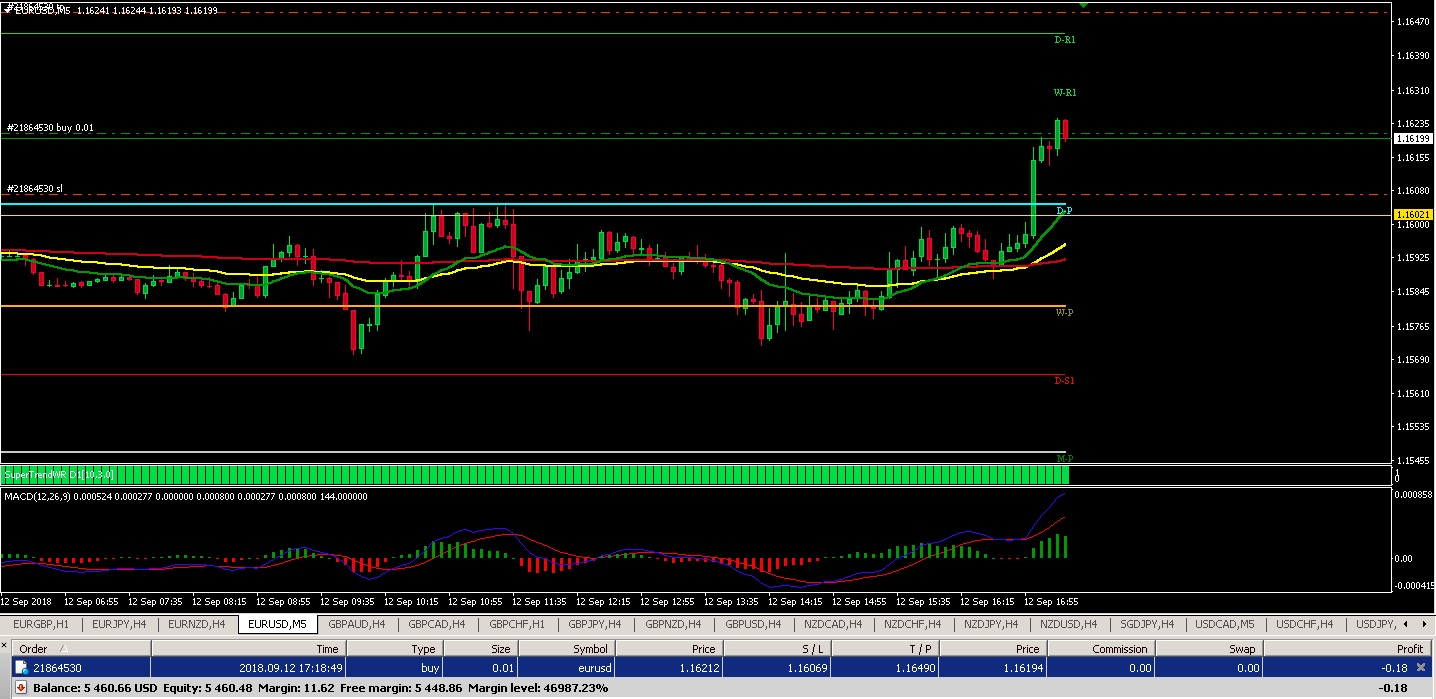Open the NZDCAD,H4 chart tab
Viewport: 1436px width, 699px height.
832,624
